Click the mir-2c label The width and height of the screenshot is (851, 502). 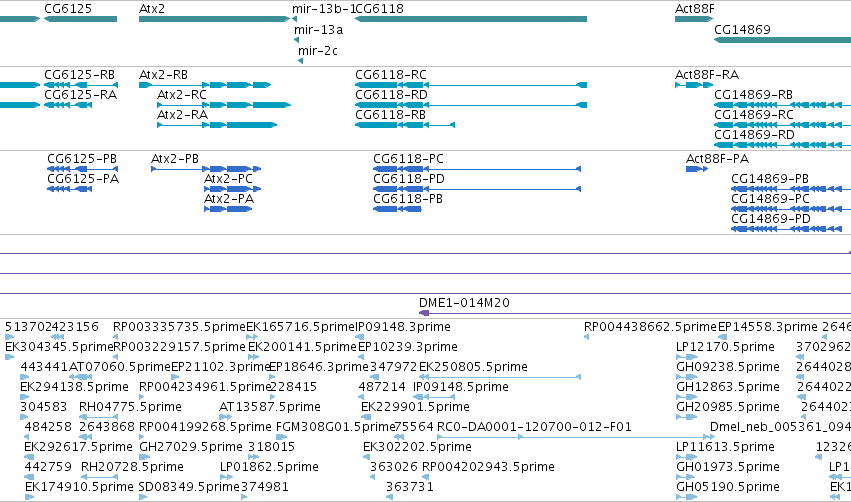[317, 50]
